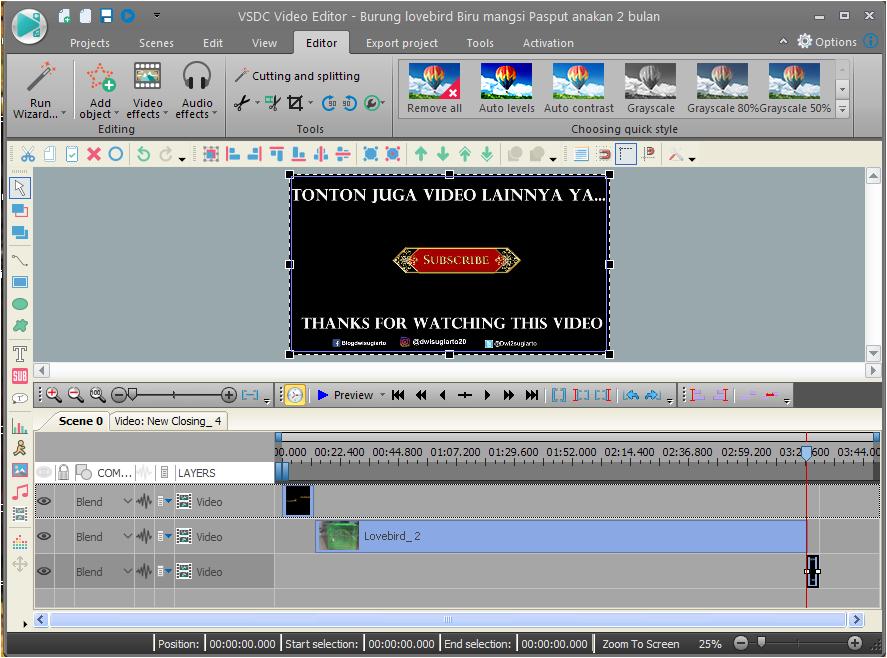Open Blend dropdown on bottom Video layer

(x=127, y=571)
